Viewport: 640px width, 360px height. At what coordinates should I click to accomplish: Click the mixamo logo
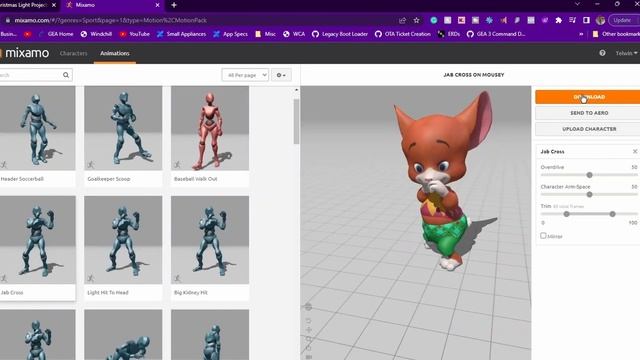24,53
